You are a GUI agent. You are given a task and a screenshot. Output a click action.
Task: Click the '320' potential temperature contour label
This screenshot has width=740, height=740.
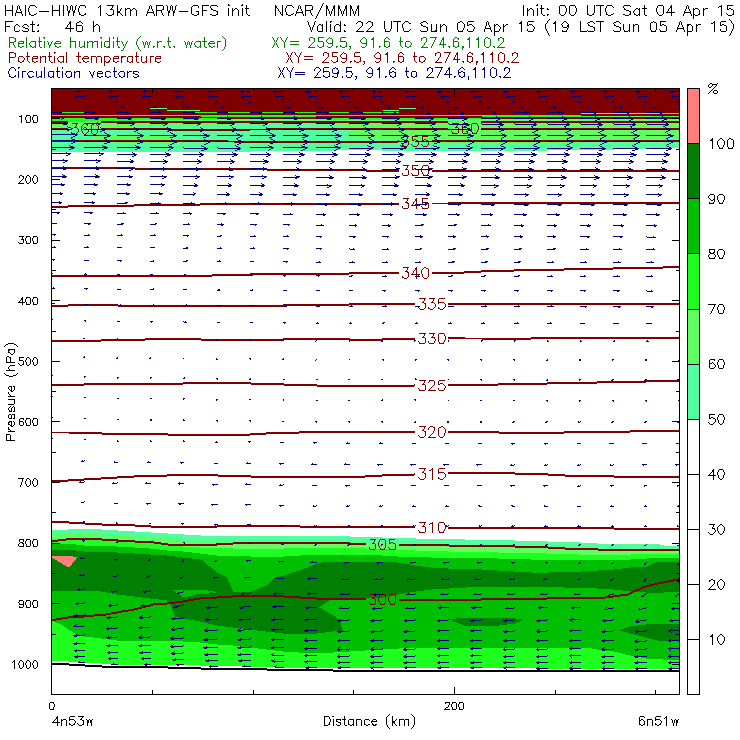(432, 432)
